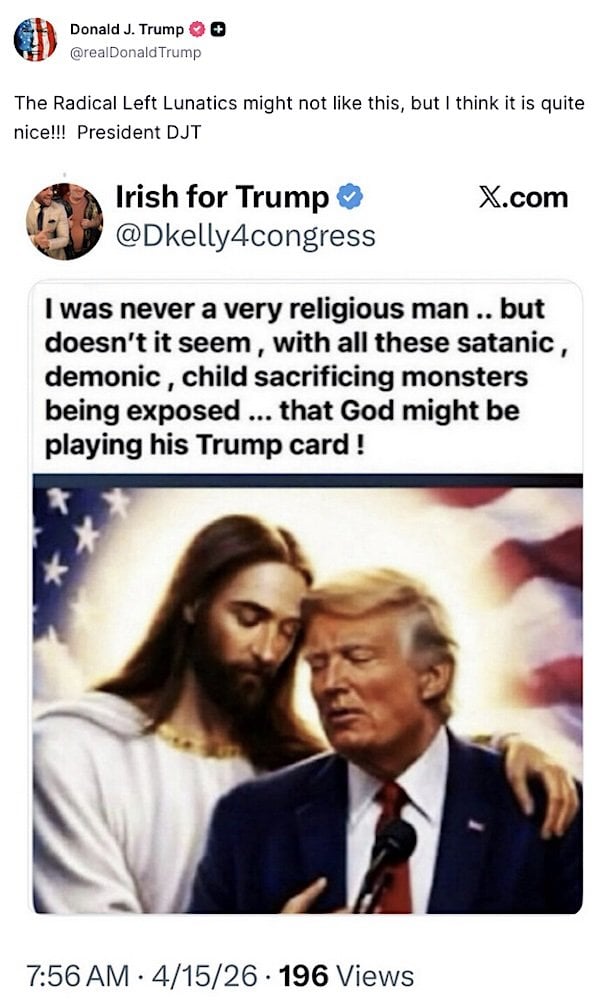Click the 'playing his Trump card !' line
Image resolution: width=600 pixels, height=1005 pixels.
[204, 445]
